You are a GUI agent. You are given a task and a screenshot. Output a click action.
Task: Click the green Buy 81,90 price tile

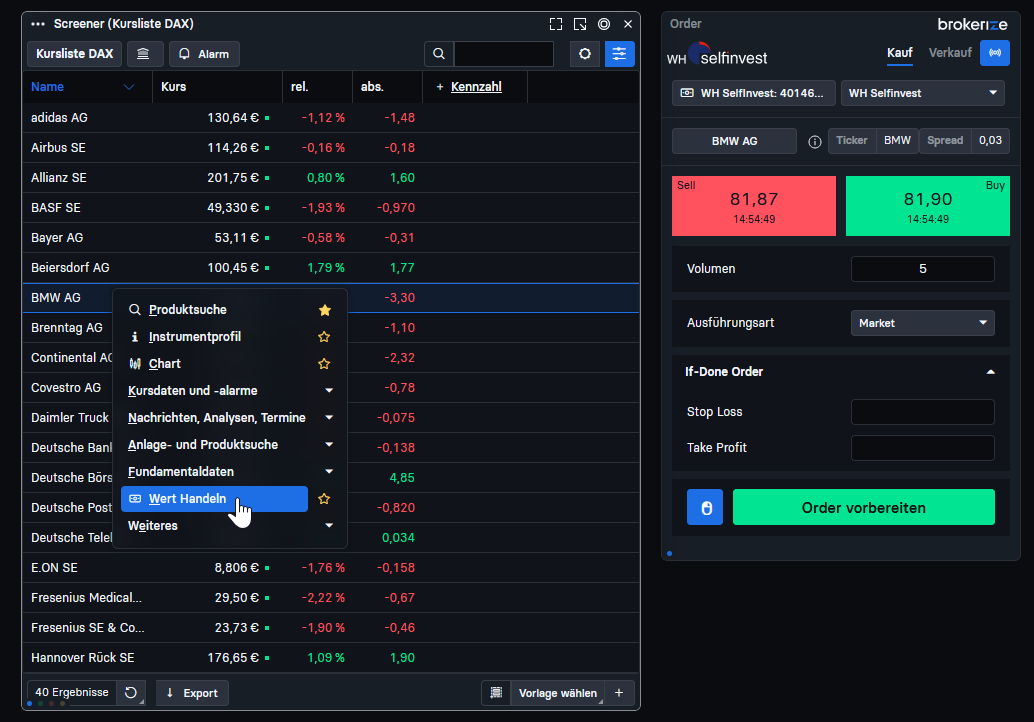click(928, 206)
